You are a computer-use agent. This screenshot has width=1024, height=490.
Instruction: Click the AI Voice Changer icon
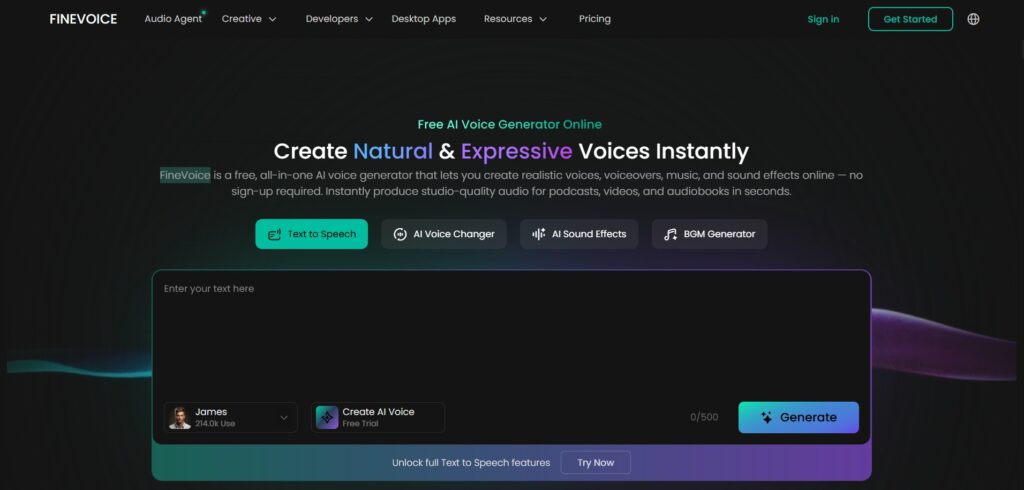(x=400, y=234)
